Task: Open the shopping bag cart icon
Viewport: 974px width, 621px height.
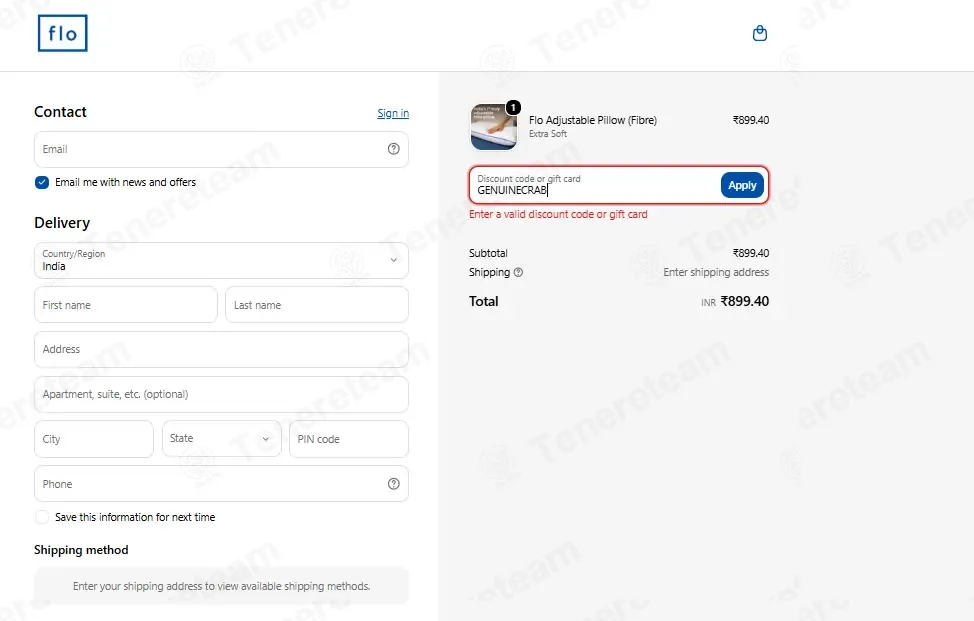Action: (760, 33)
